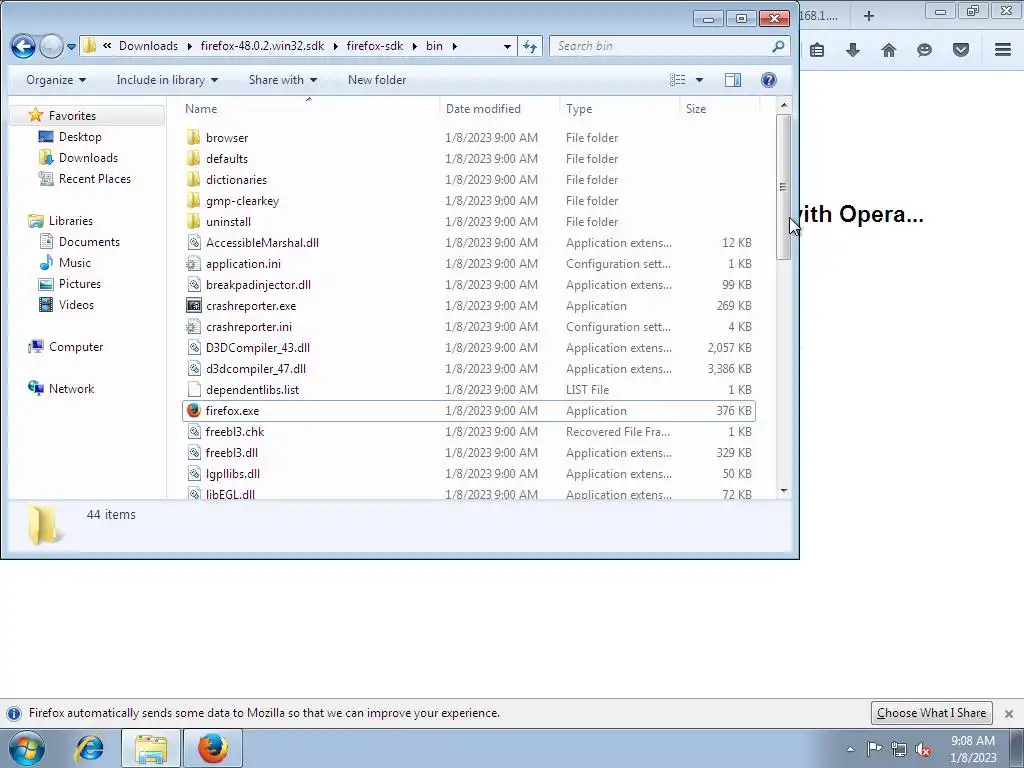Select freebl3.dll file
The width and height of the screenshot is (1024, 768).
pos(231,453)
